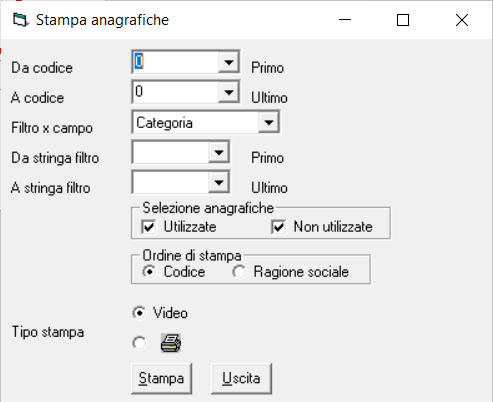Click inside the A codice field
This screenshot has width=493, height=402.
(x=176, y=92)
